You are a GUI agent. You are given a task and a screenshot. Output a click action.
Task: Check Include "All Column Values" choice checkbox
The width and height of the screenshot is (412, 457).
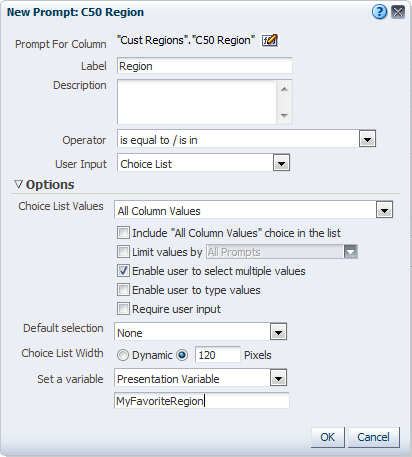click(123, 233)
